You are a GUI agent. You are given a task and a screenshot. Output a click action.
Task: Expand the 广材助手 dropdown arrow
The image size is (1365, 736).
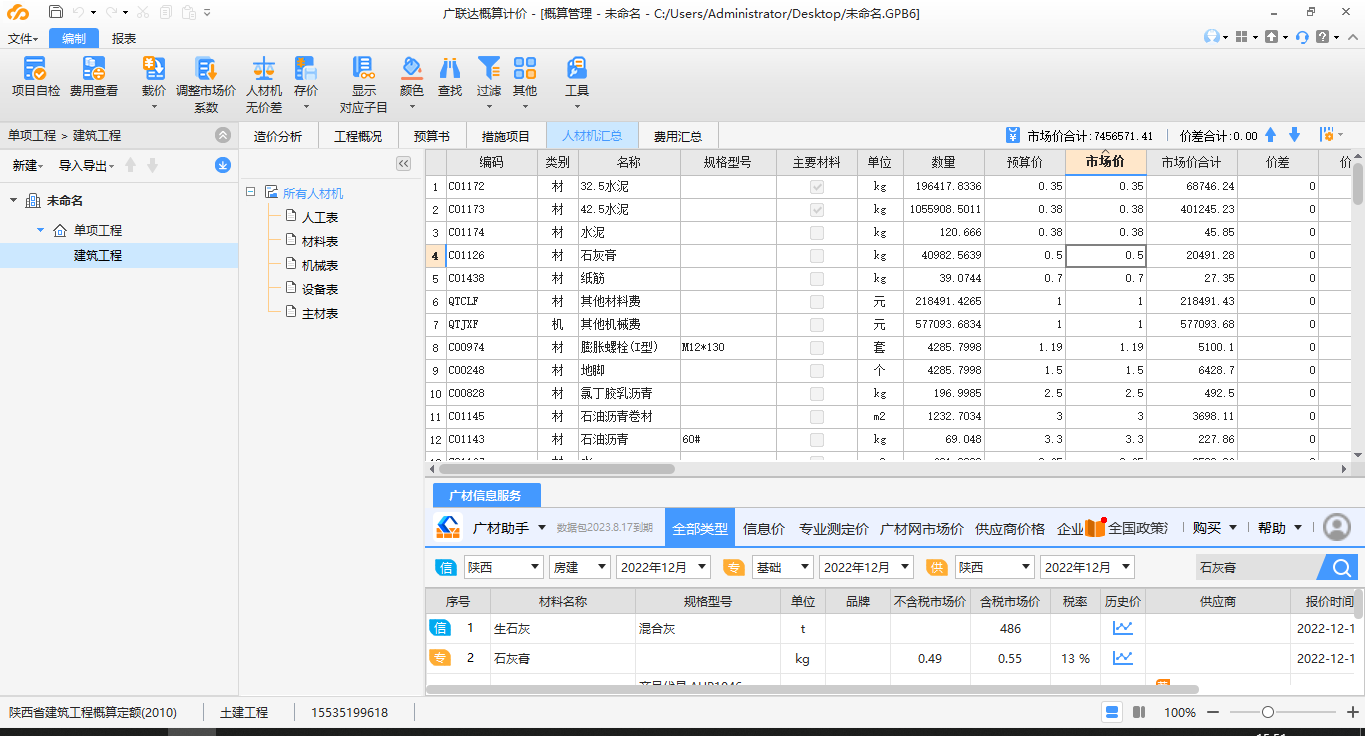pyautogui.click(x=542, y=528)
